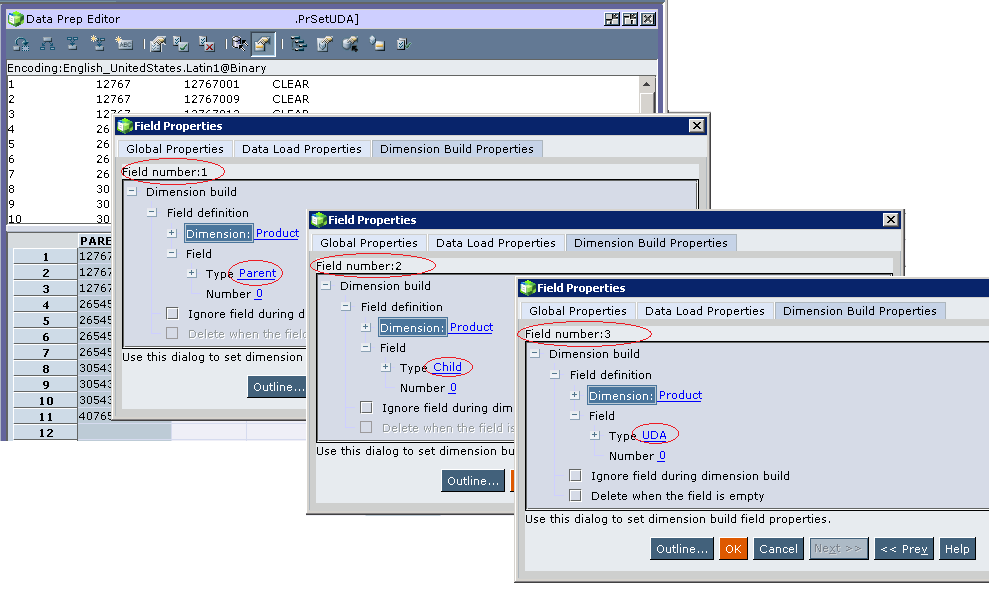Click 'Delete when the field' checkbox in Field number 1 dialog
989x589 pixels.
(172, 333)
